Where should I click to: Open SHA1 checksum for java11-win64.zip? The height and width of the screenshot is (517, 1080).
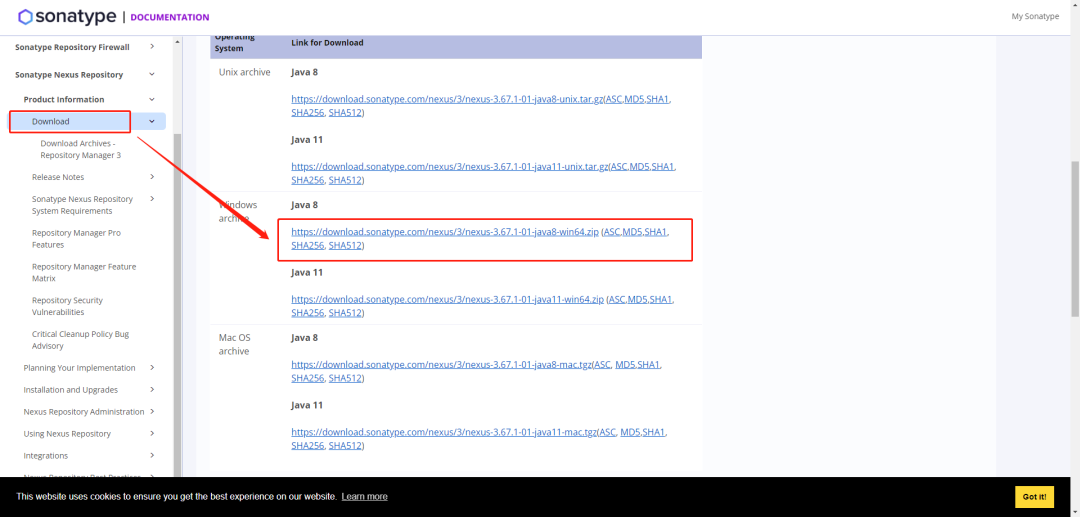[x=661, y=299]
